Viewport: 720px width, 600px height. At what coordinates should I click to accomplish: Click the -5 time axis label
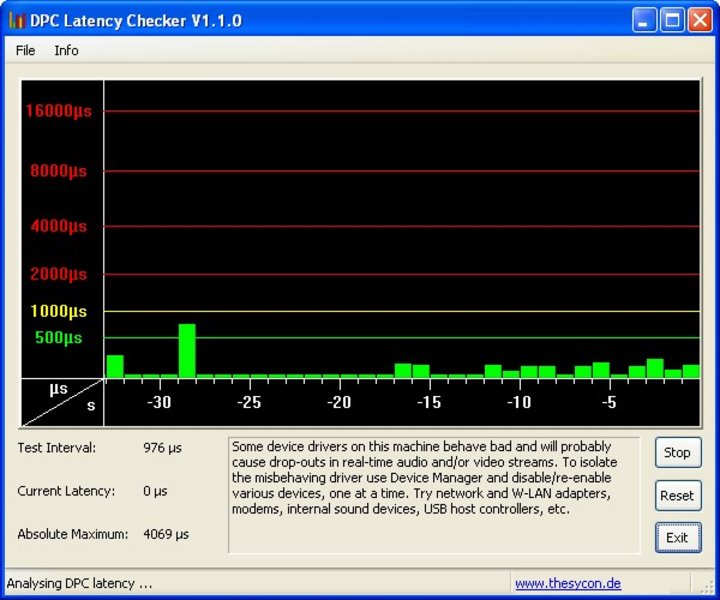click(x=609, y=402)
